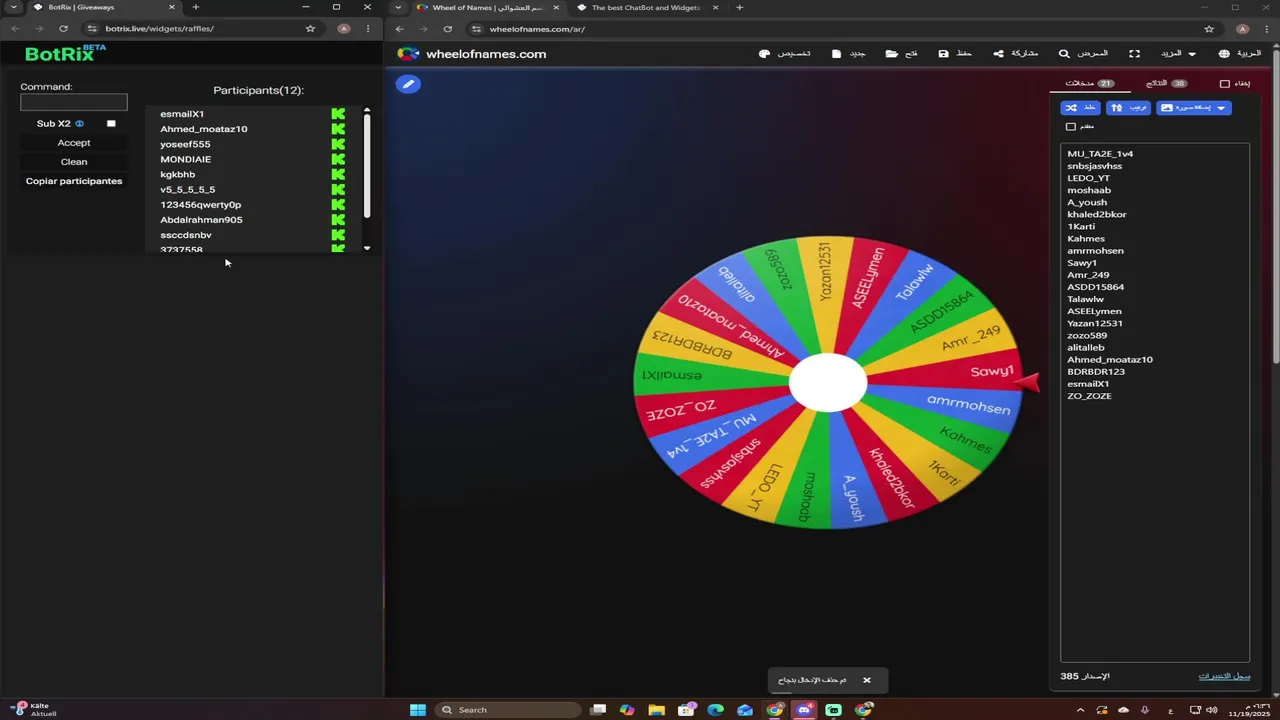Open the customize palette icon in Wheel of Names
Image resolution: width=1280 pixels, height=720 pixels.
(x=765, y=54)
